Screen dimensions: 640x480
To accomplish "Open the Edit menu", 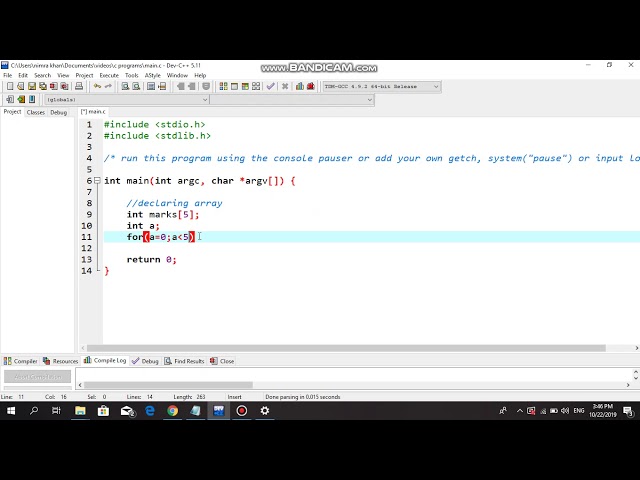I will point(23,76).
